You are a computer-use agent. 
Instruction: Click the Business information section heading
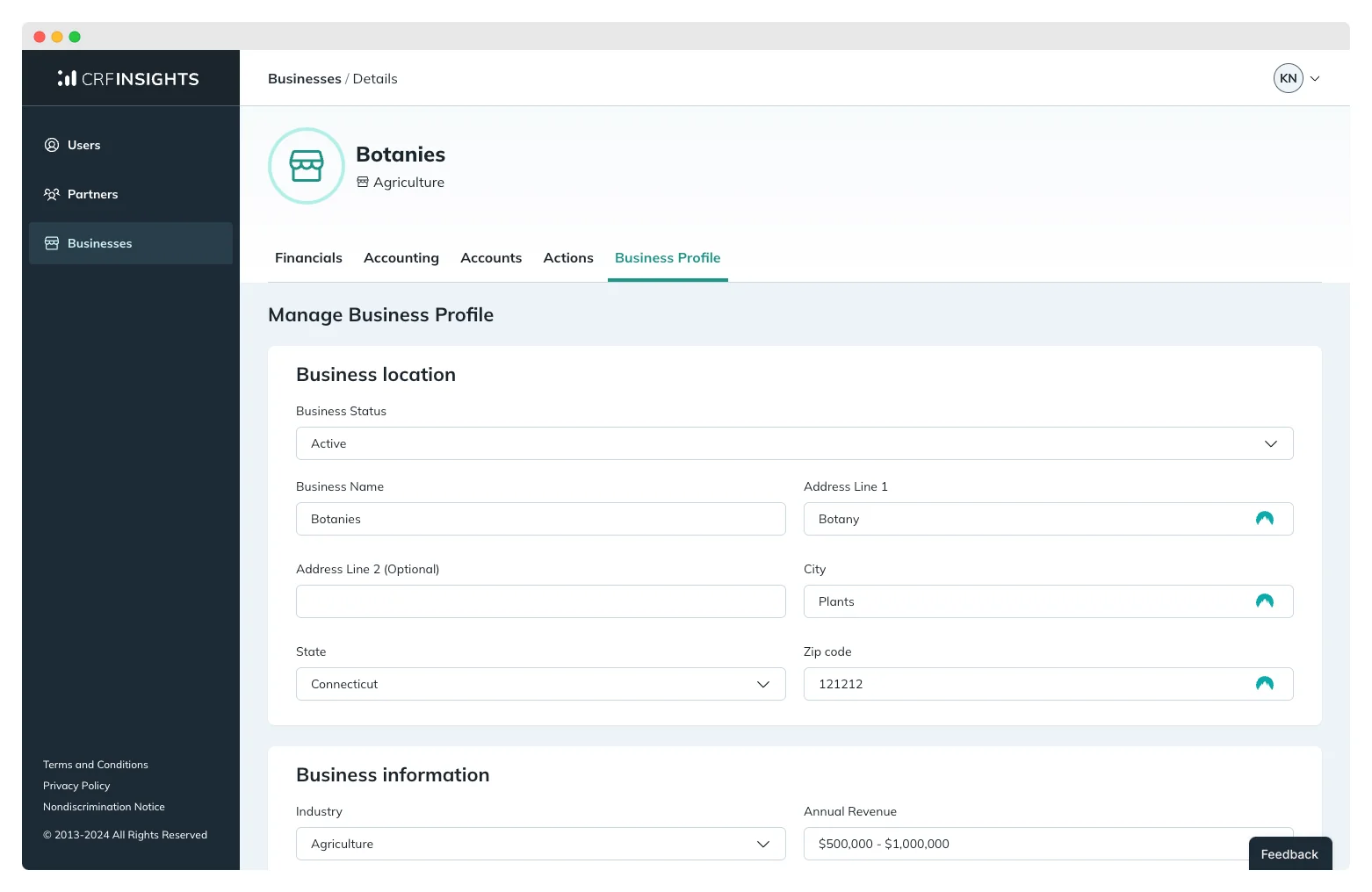point(393,775)
